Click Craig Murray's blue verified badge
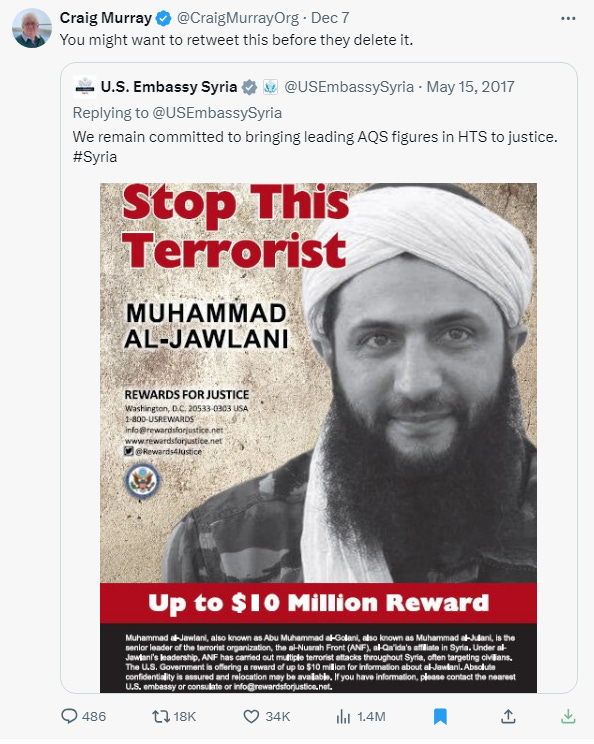Screen dimensions: 594x744 (164, 19)
